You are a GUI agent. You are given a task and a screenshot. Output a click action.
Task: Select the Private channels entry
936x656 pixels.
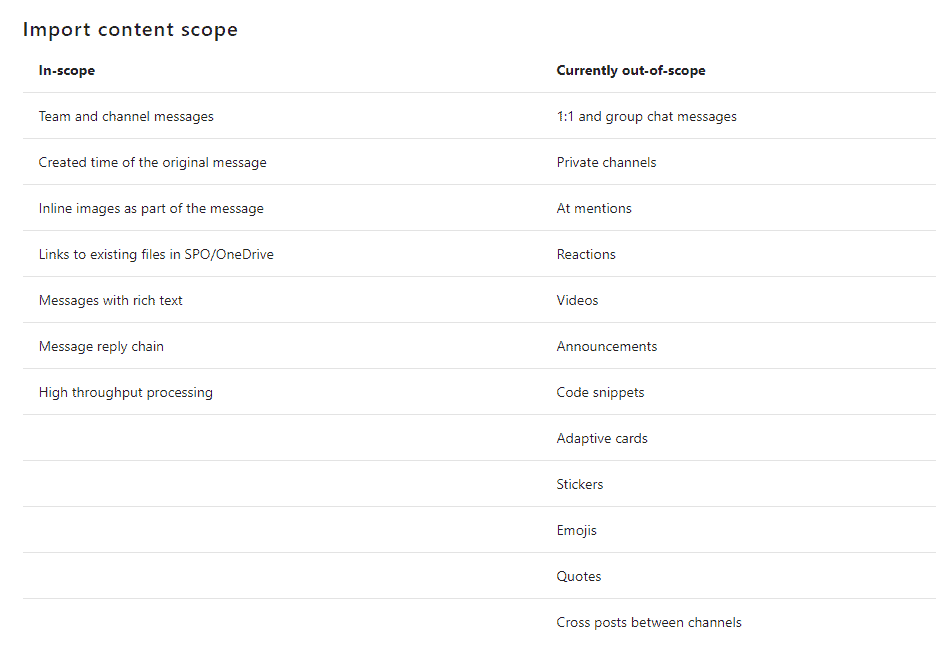(x=606, y=162)
